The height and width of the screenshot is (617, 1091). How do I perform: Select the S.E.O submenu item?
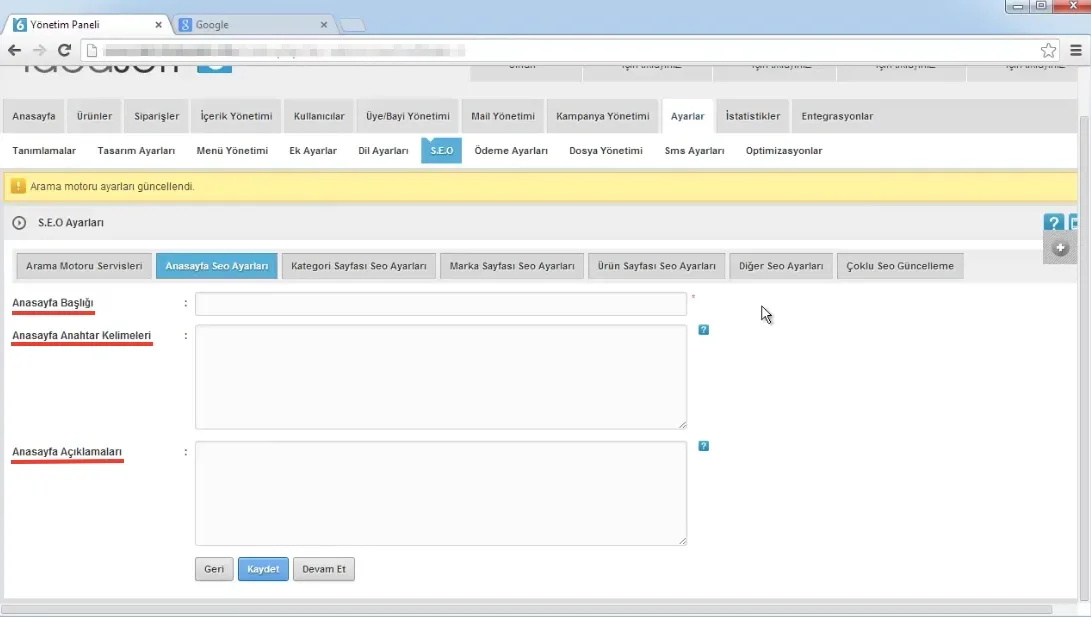(441, 150)
